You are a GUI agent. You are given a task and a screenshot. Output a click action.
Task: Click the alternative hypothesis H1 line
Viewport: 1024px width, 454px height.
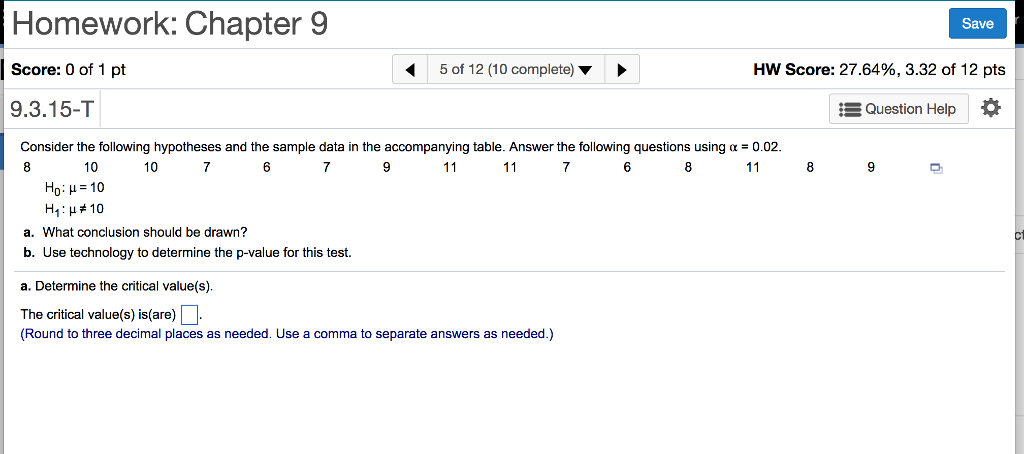click(75, 209)
